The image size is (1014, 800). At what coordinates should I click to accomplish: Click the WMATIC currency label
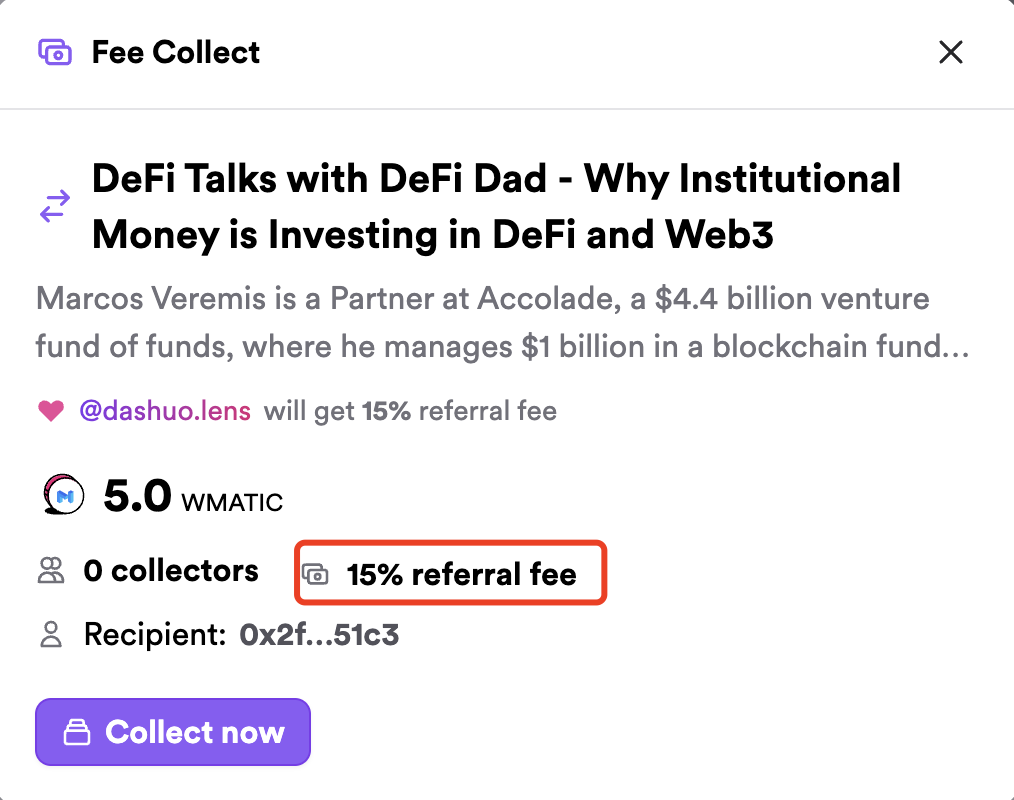click(x=232, y=500)
